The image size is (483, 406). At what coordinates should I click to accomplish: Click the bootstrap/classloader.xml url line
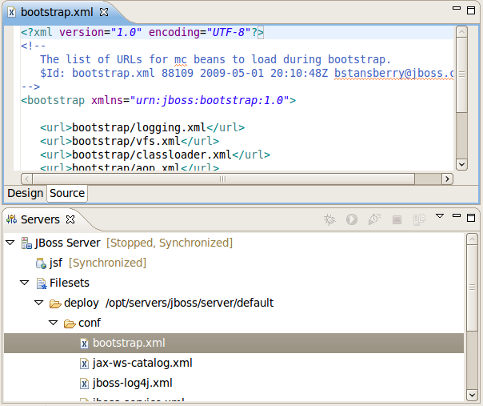tap(155, 155)
